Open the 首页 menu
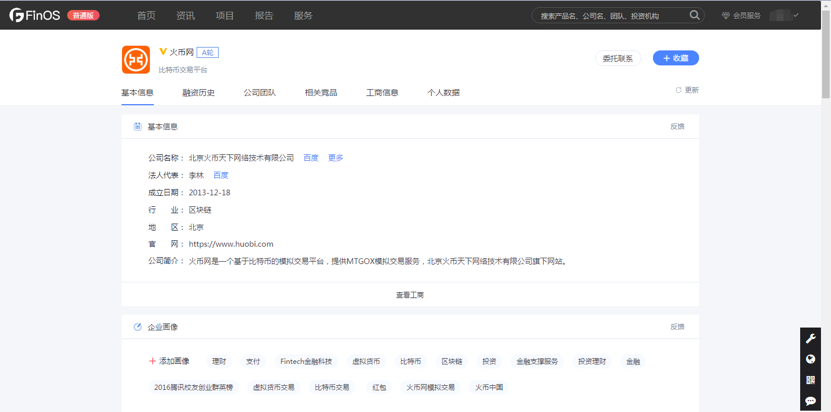The image size is (831, 412). click(x=146, y=15)
